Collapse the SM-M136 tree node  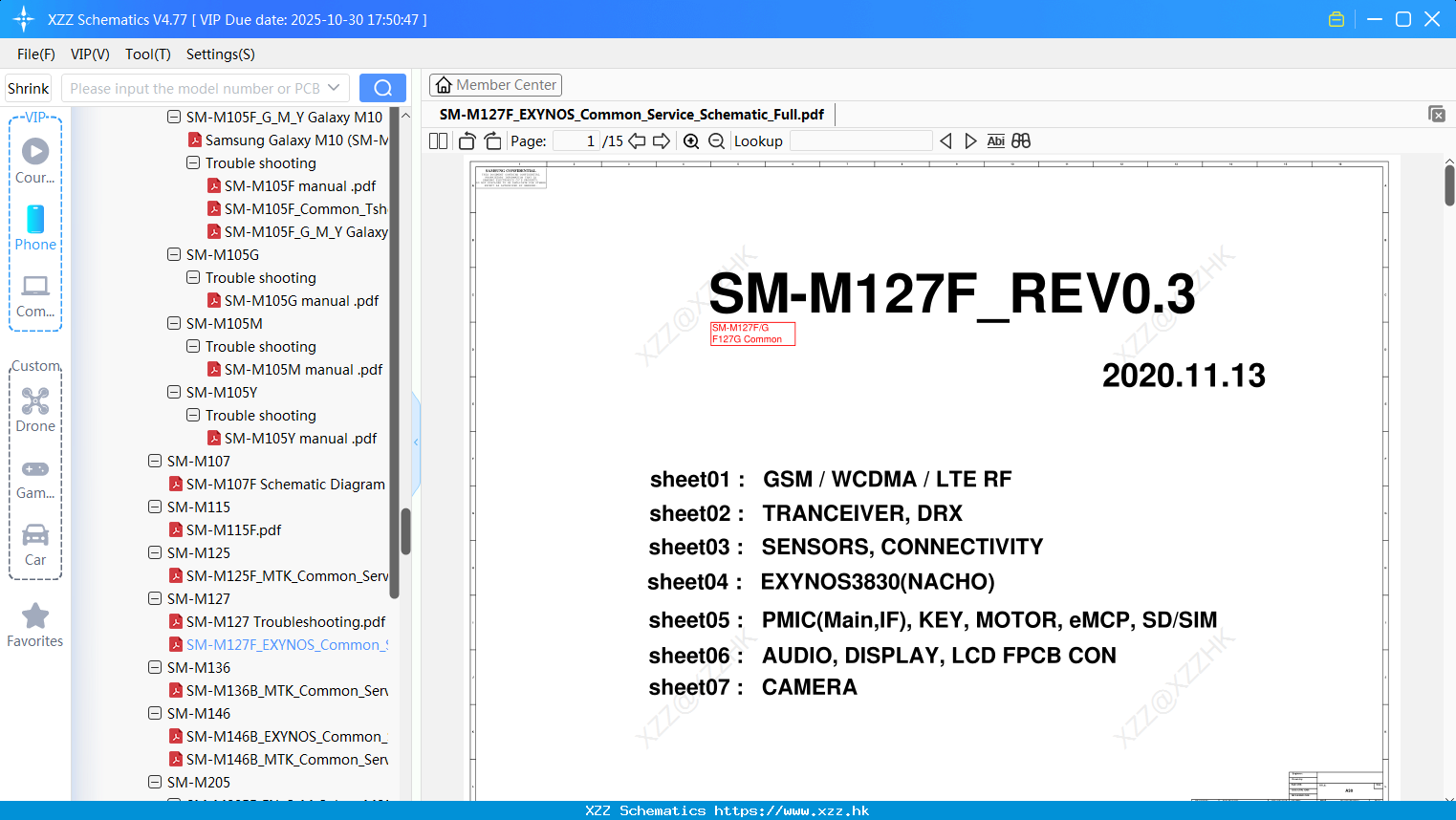155,668
